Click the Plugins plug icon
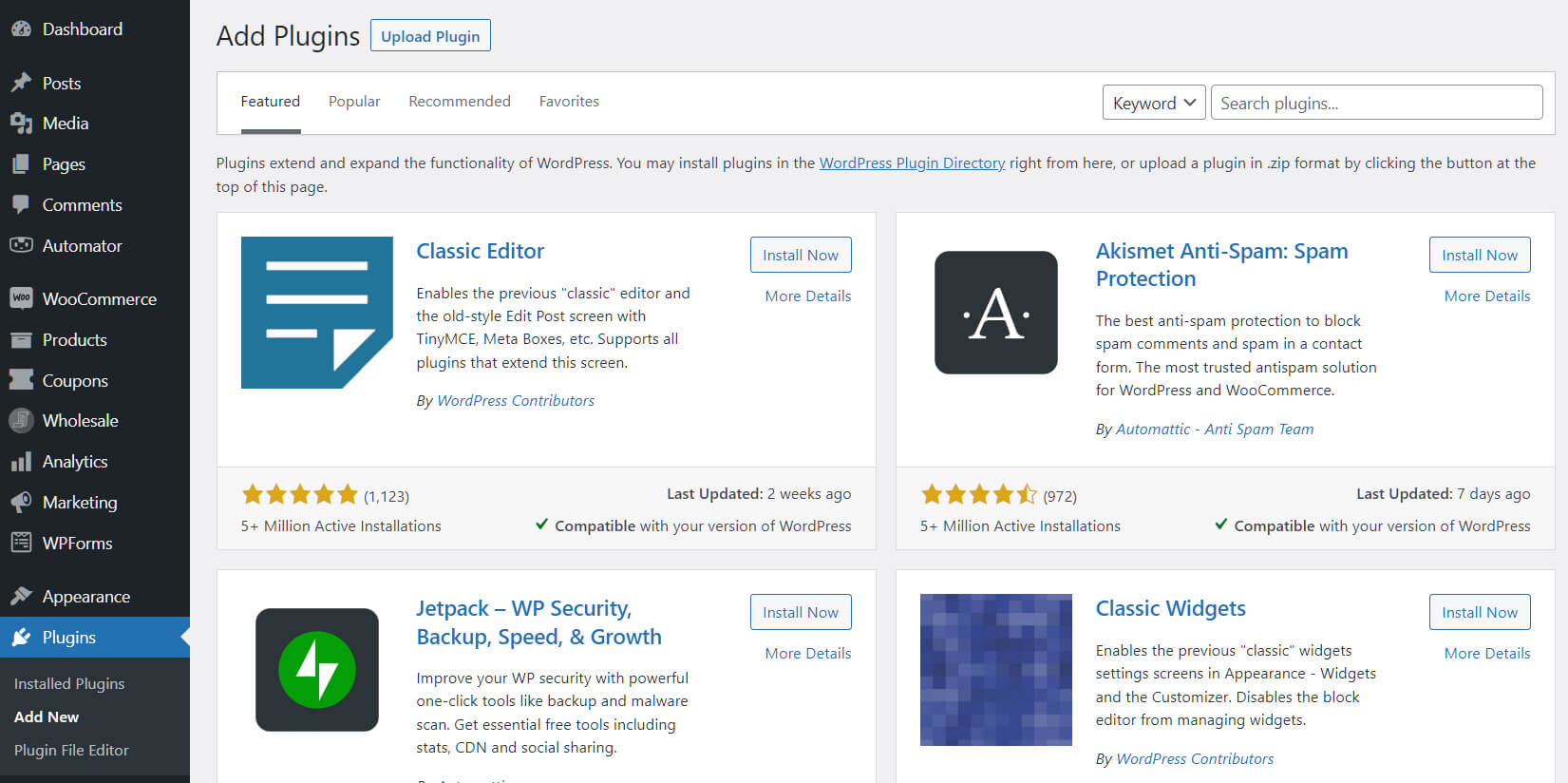 coord(21,638)
